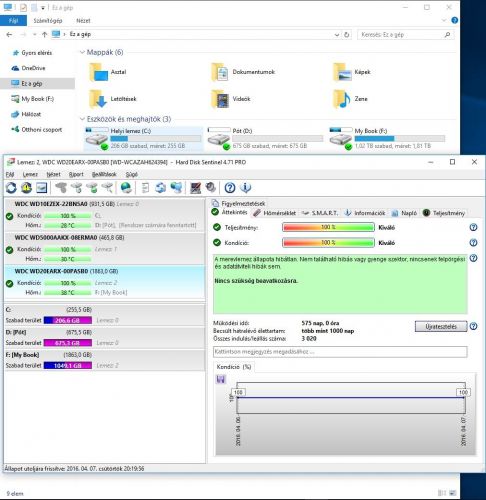Select disk WDC WD20EARX-00PASB0 in list
Screen dimensions: 486x500
(105, 282)
